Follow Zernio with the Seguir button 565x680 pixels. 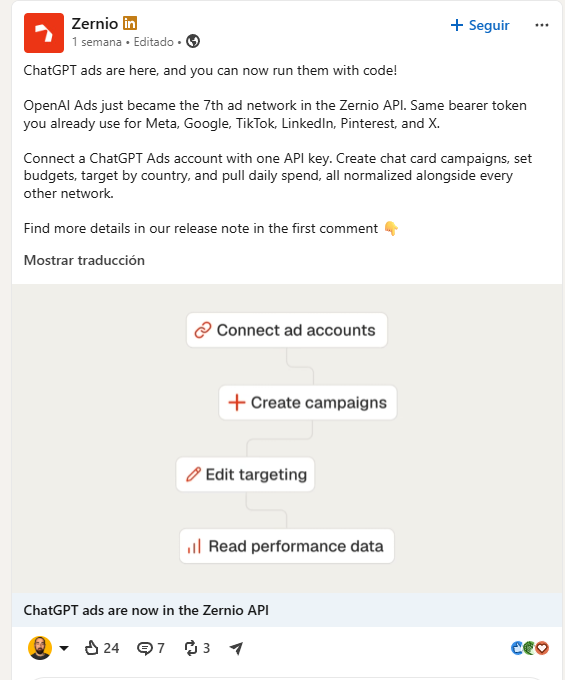pos(480,25)
